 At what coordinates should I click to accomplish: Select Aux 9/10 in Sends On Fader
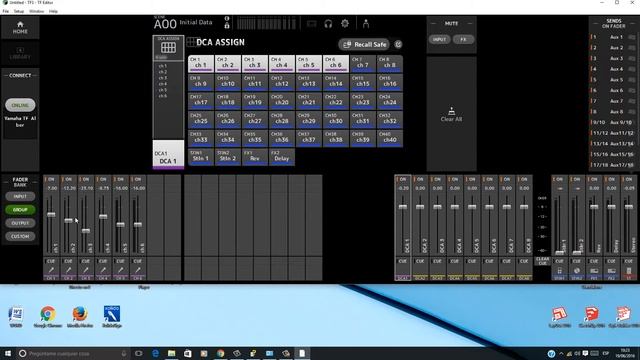click(613, 122)
